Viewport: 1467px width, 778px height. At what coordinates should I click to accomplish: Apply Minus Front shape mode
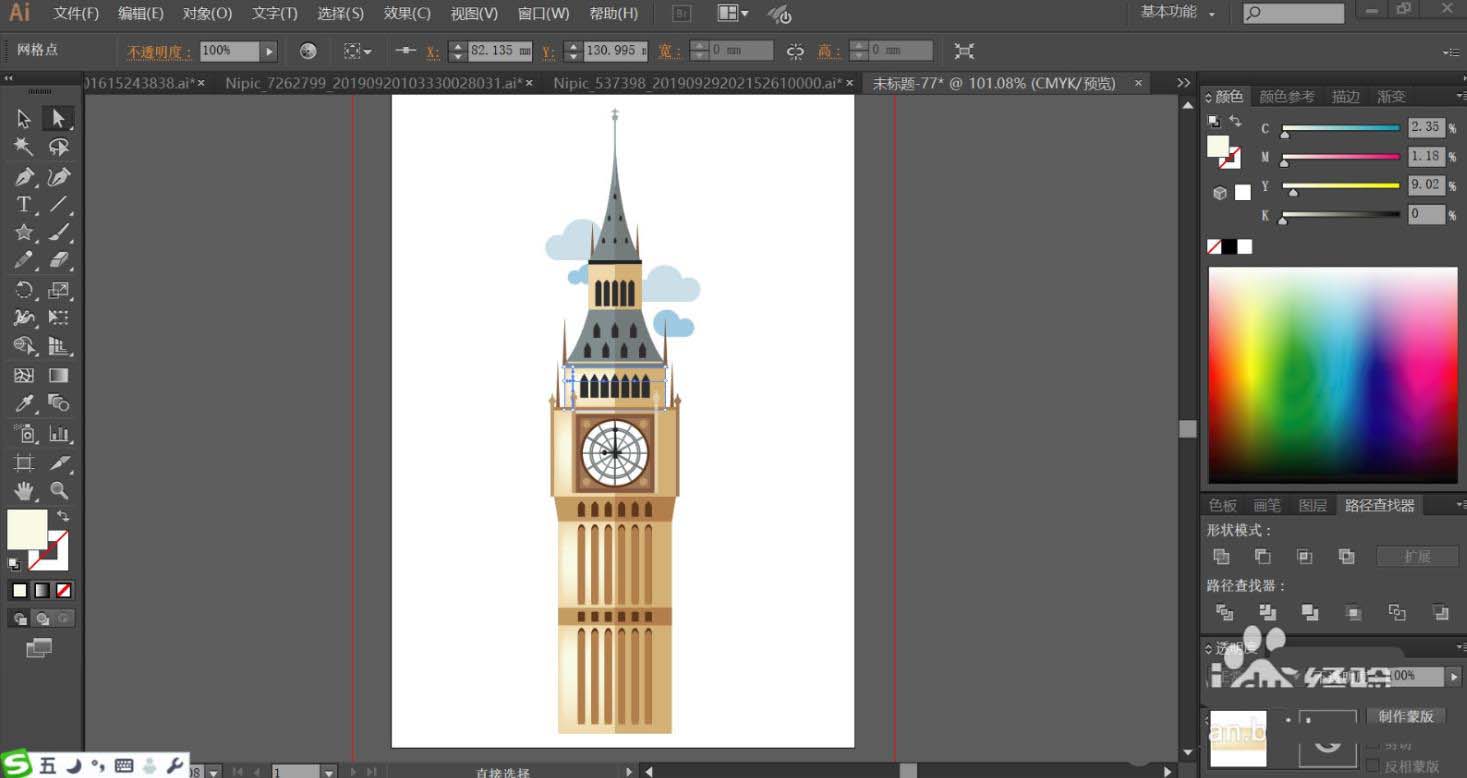(x=1263, y=556)
